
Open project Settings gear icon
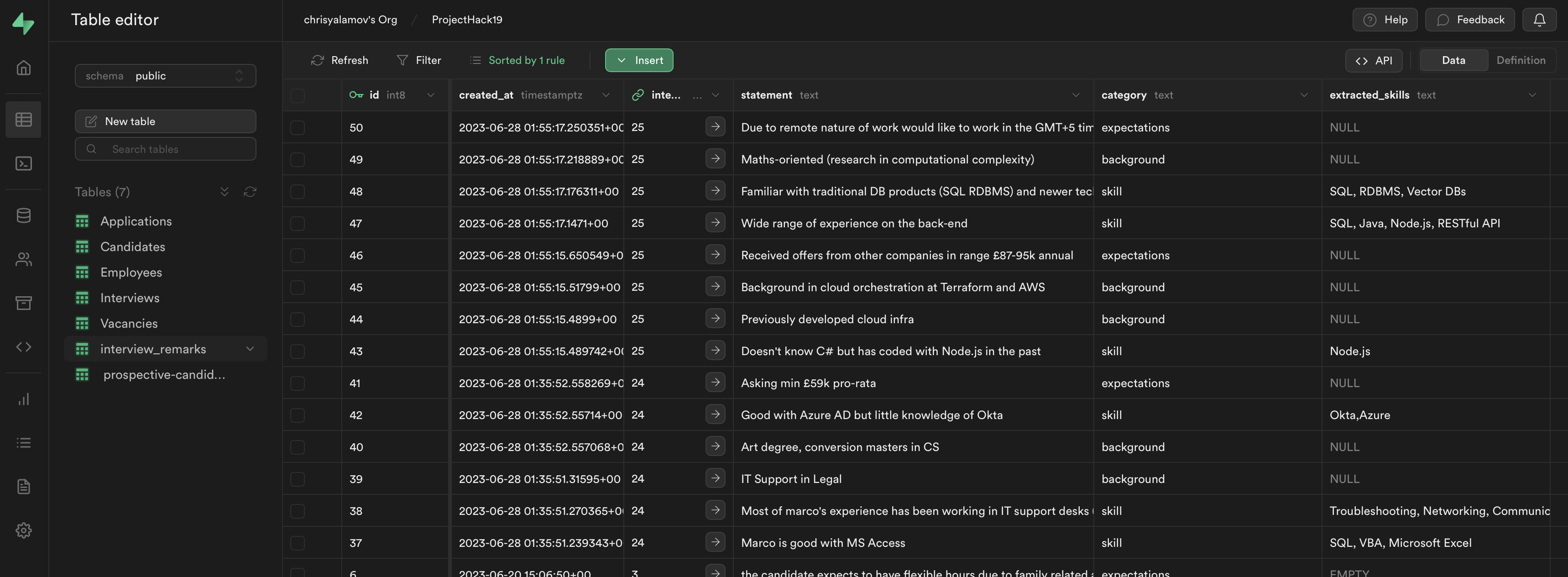tap(23, 530)
